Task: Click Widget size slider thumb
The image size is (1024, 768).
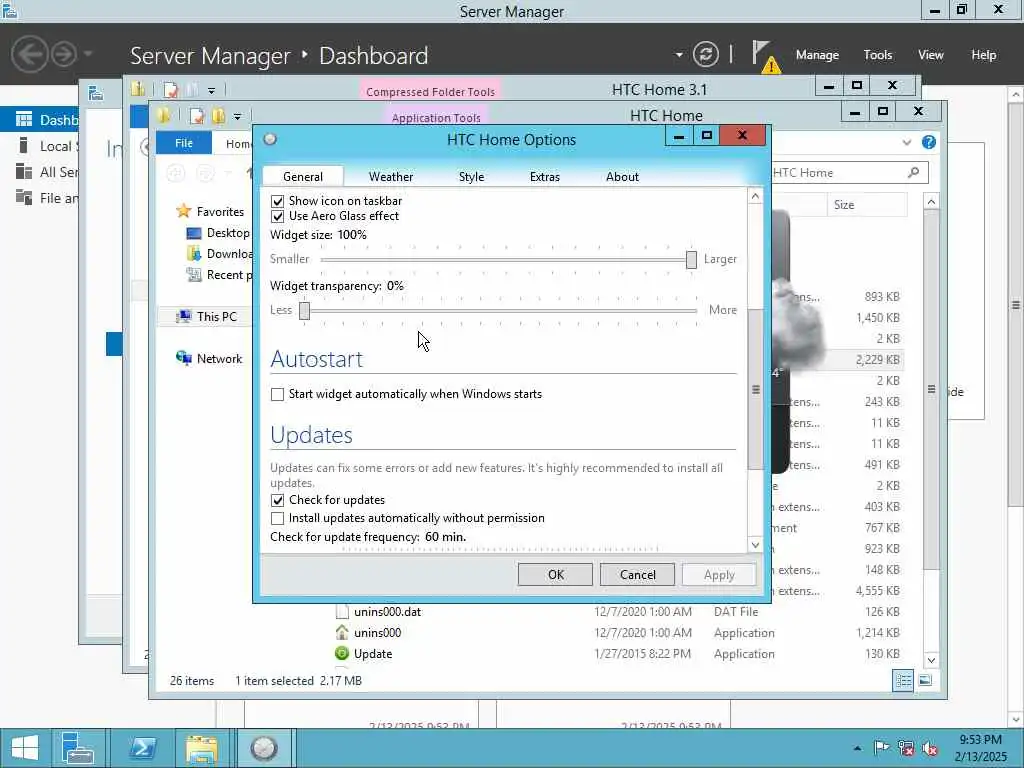Action: [x=691, y=259]
